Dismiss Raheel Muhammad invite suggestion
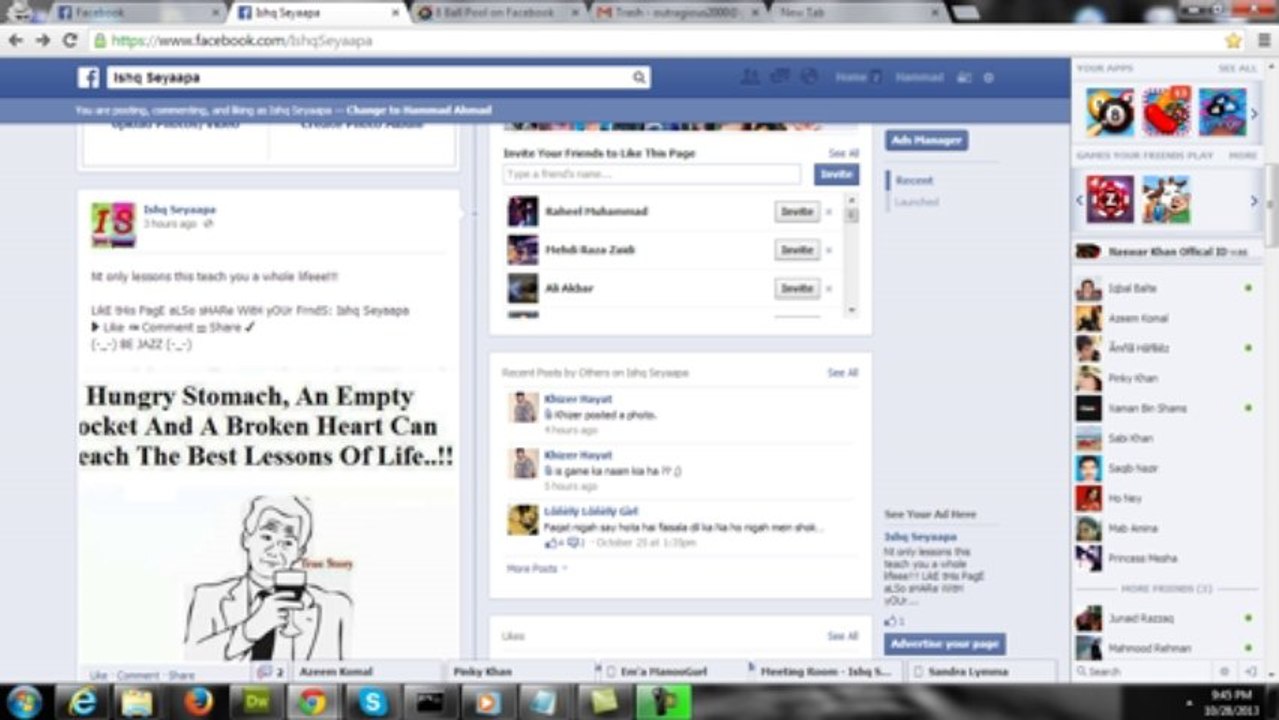Image resolution: width=1279 pixels, height=720 pixels. (x=829, y=212)
